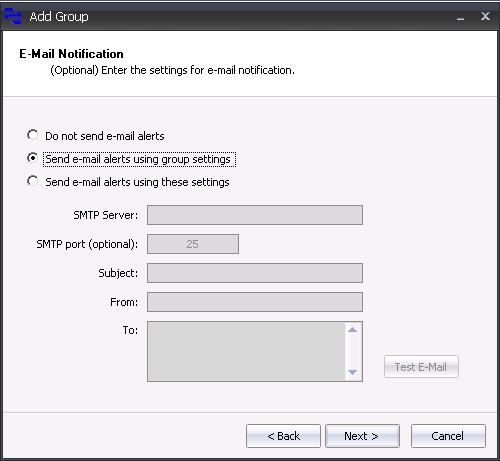Click inside the To recipients box
Image resolution: width=500 pixels, height=461 pixels.
[246, 351]
